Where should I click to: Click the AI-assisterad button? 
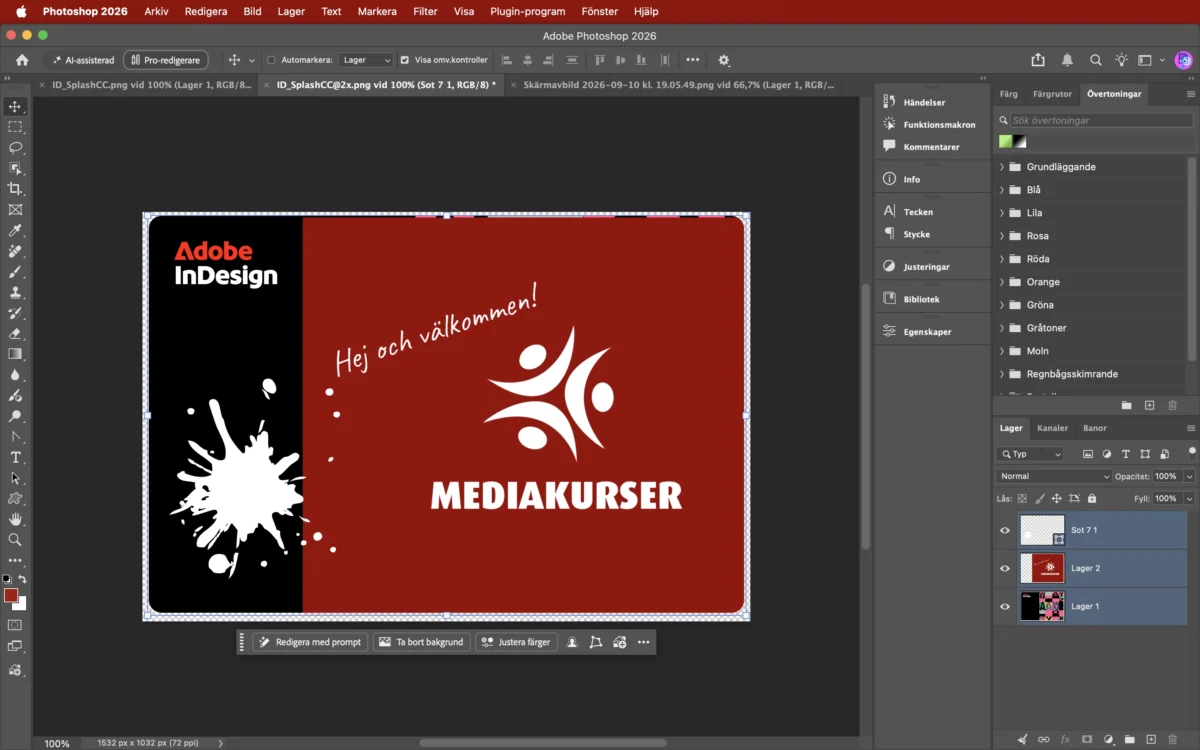point(83,60)
